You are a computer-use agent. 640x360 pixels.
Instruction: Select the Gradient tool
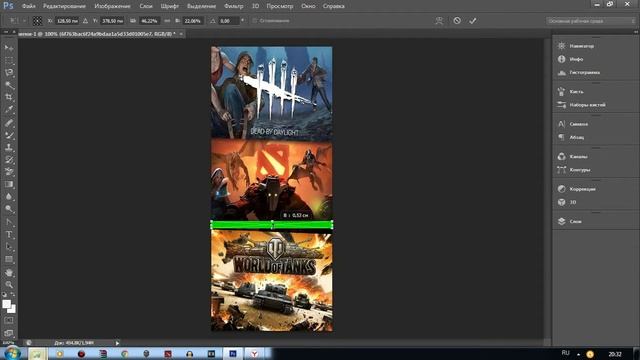9,184
